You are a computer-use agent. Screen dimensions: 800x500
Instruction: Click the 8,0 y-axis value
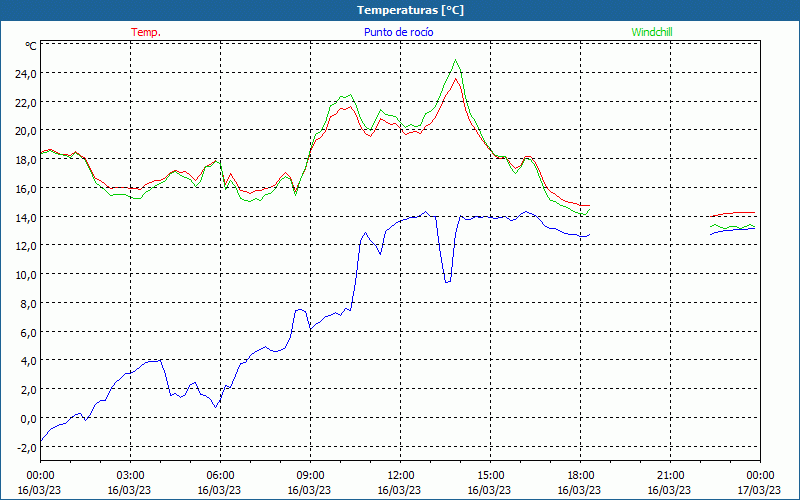click(x=28, y=304)
